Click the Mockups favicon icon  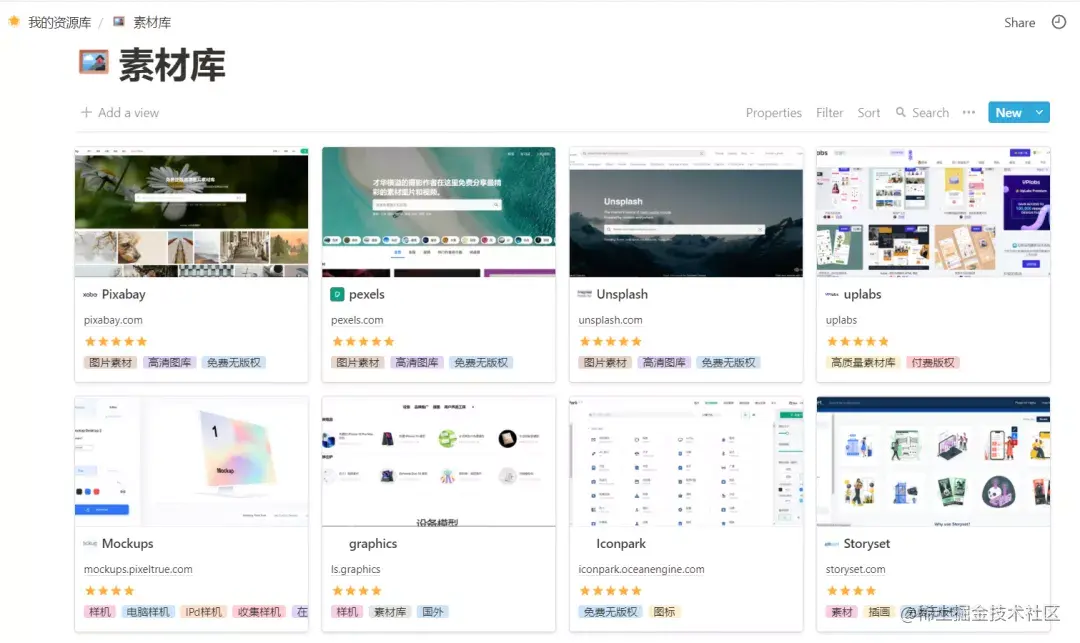pos(90,544)
